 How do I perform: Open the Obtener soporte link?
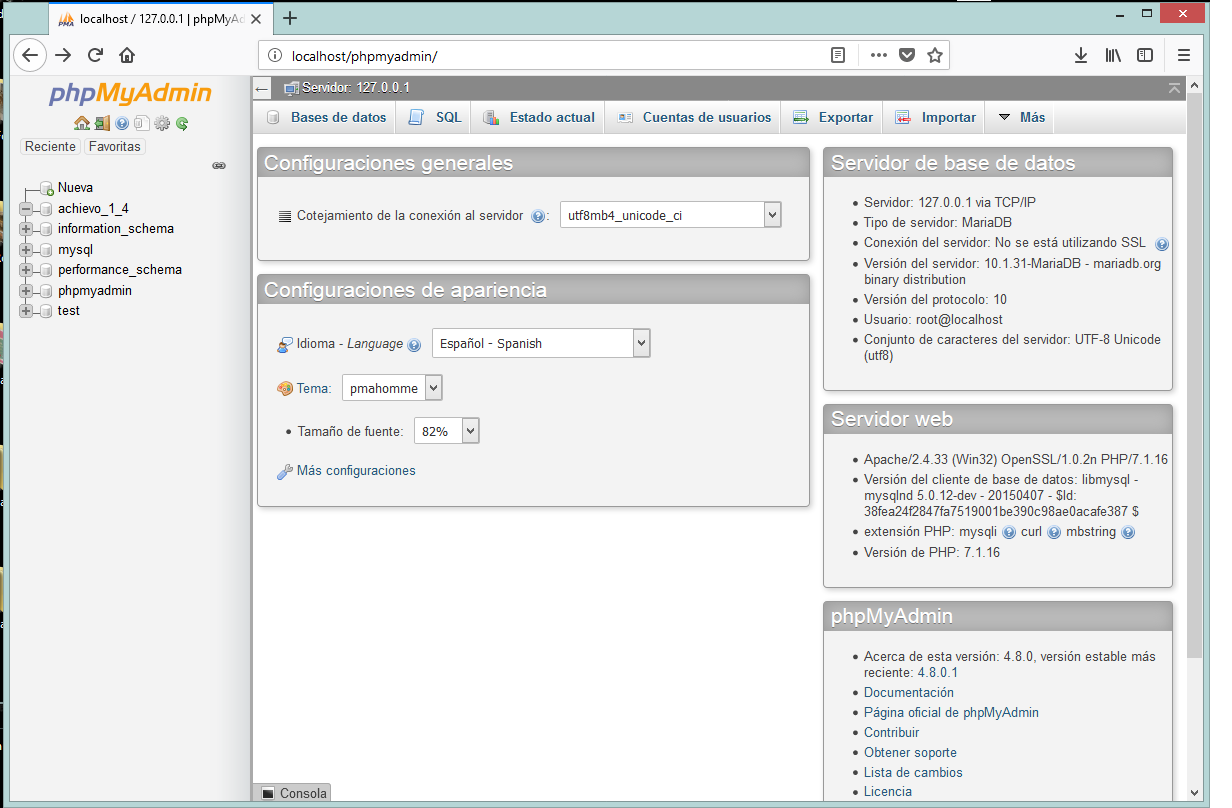point(910,753)
